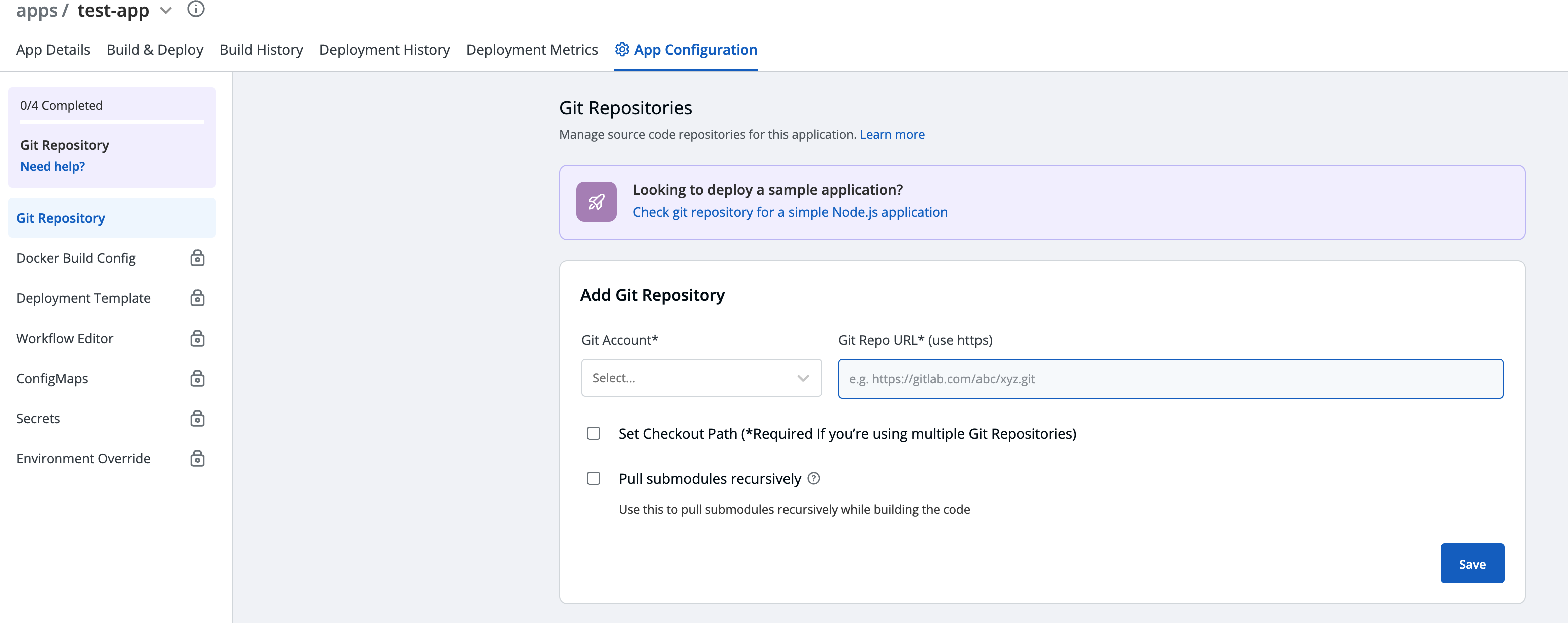1568x623 pixels.
Task: Click the test-app title text
Action: point(113,11)
